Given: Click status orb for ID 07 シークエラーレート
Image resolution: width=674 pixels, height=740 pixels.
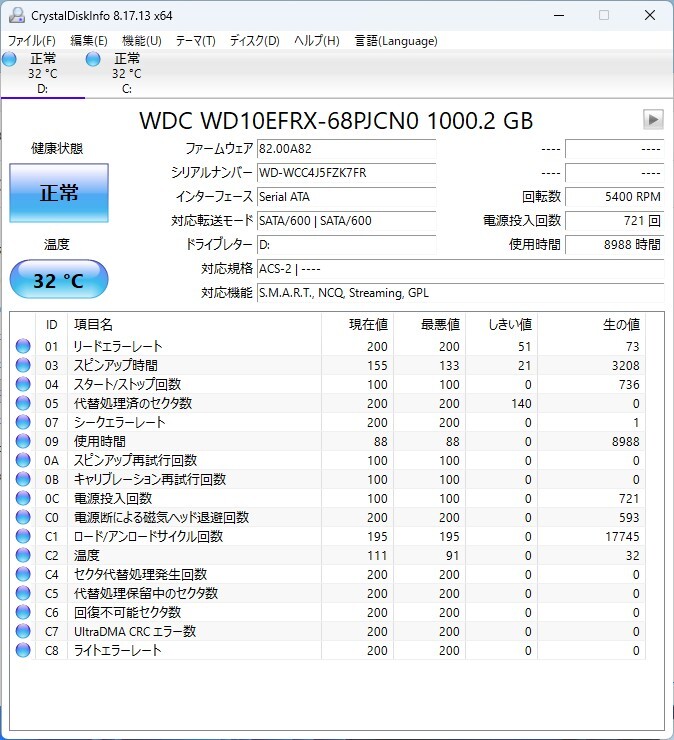Looking at the screenshot, I should tap(23, 422).
